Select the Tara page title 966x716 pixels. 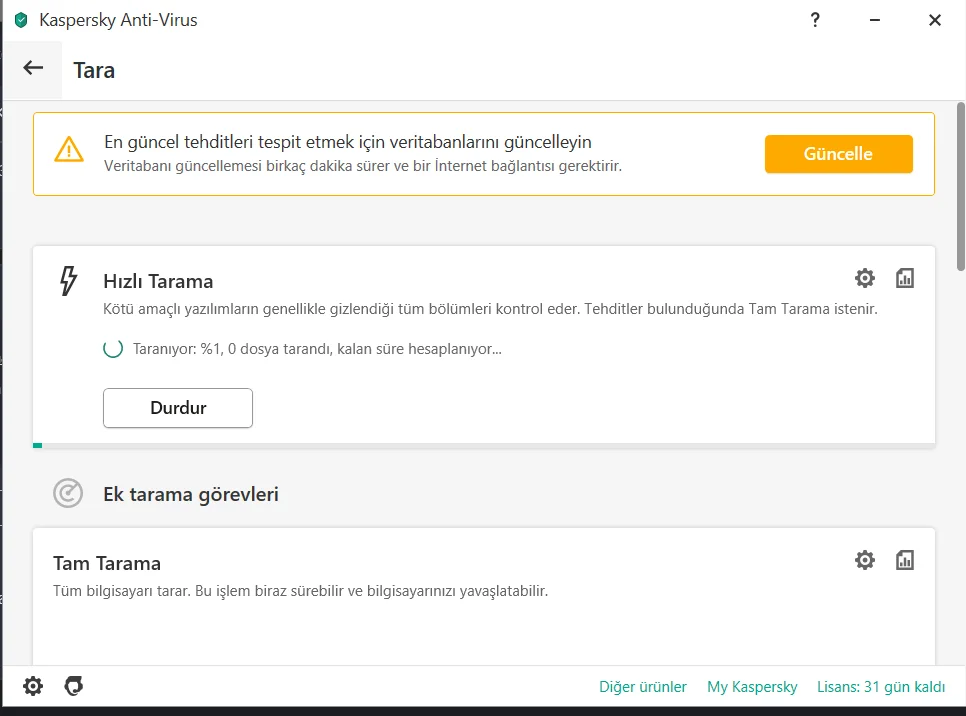[93, 70]
